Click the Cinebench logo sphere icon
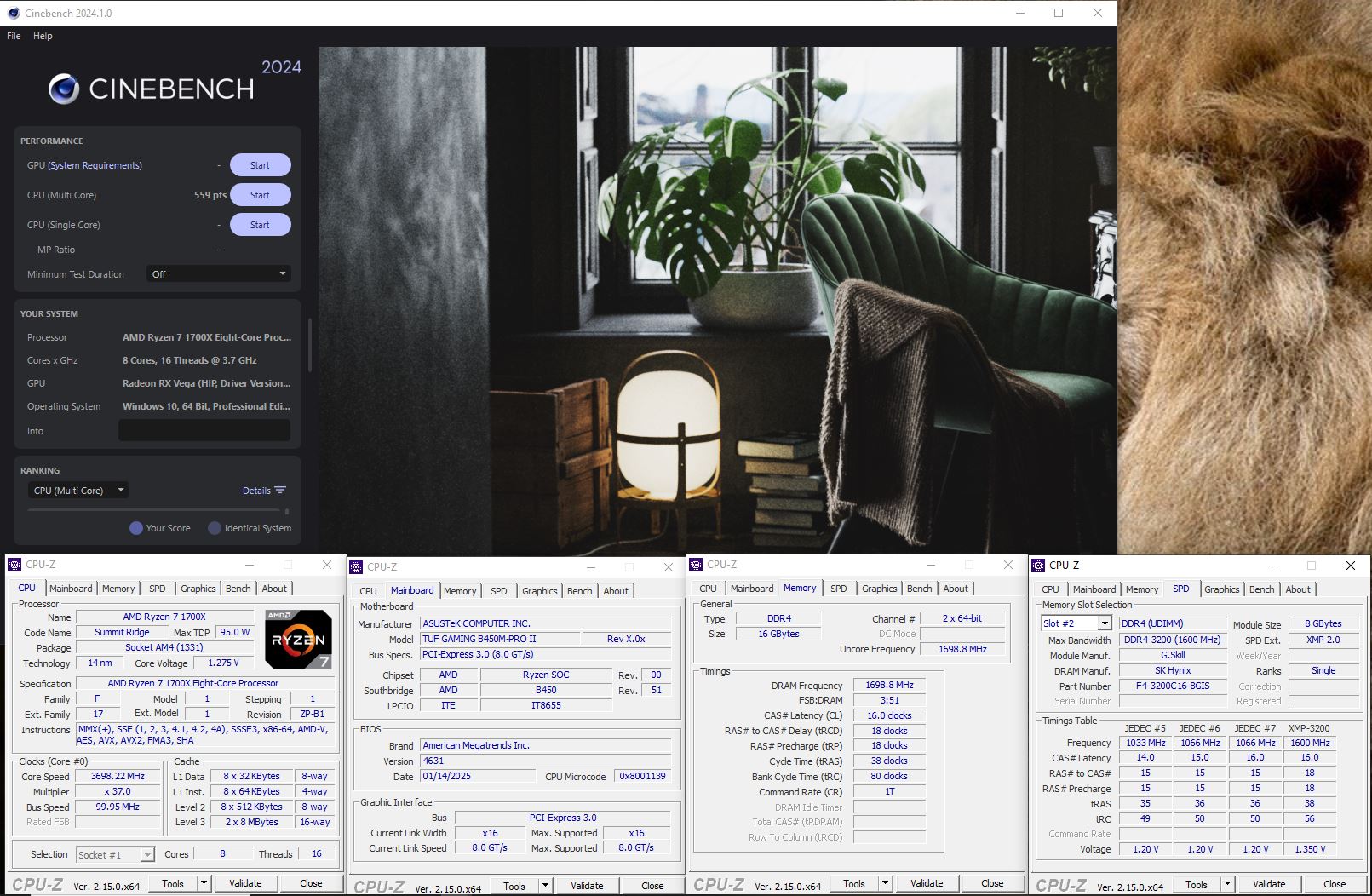The width and height of the screenshot is (1372, 896). [64, 89]
